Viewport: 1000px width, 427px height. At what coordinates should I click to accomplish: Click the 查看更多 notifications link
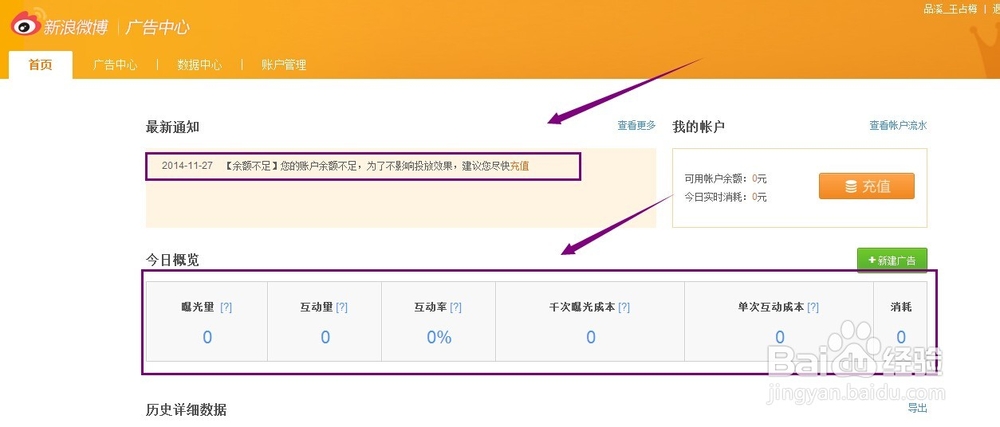click(x=636, y=126)
